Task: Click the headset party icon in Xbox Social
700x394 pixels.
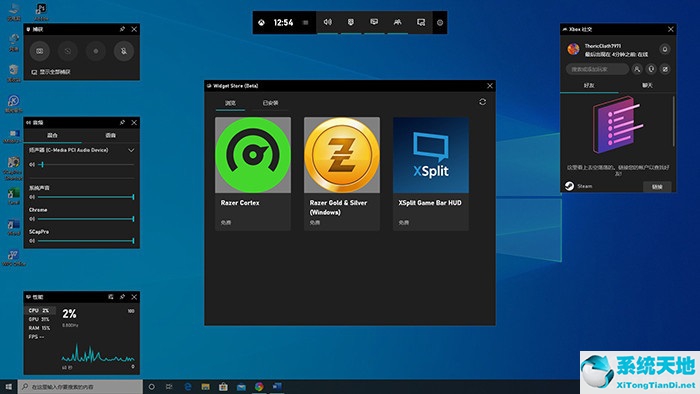Action: coord(651,69)
